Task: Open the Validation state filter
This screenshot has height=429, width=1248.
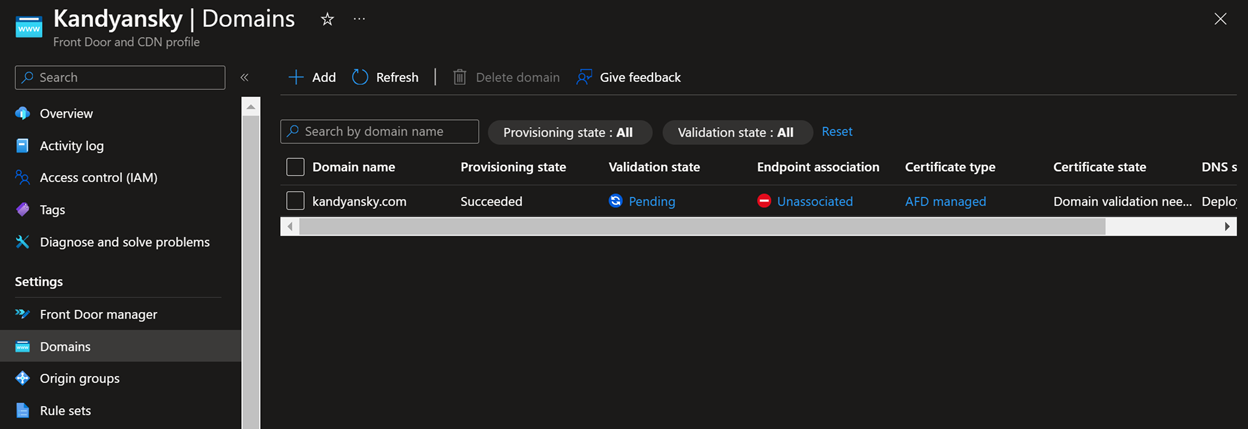Action: click(x=737, y=132)
